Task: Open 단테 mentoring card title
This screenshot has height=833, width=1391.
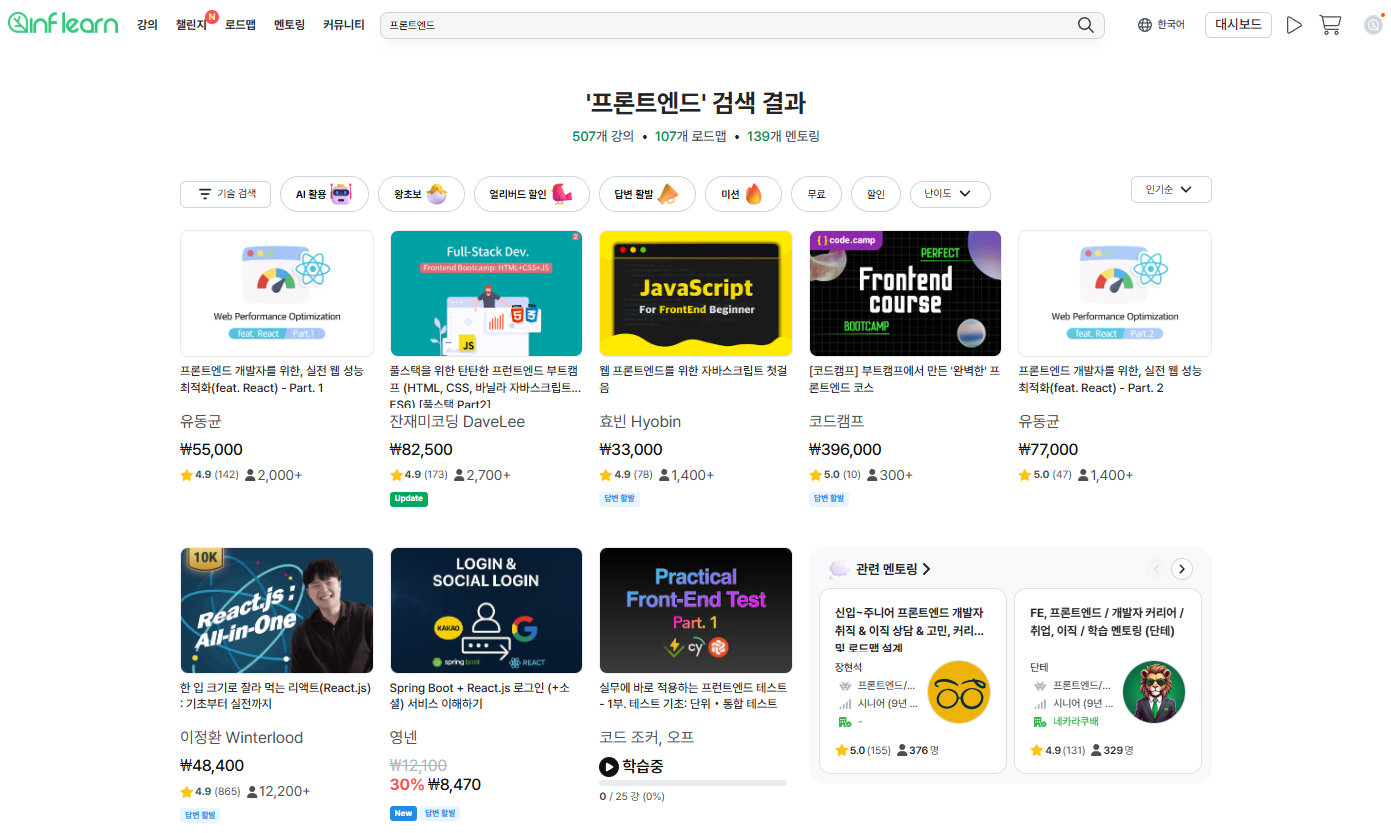Action: [1106, 621]
